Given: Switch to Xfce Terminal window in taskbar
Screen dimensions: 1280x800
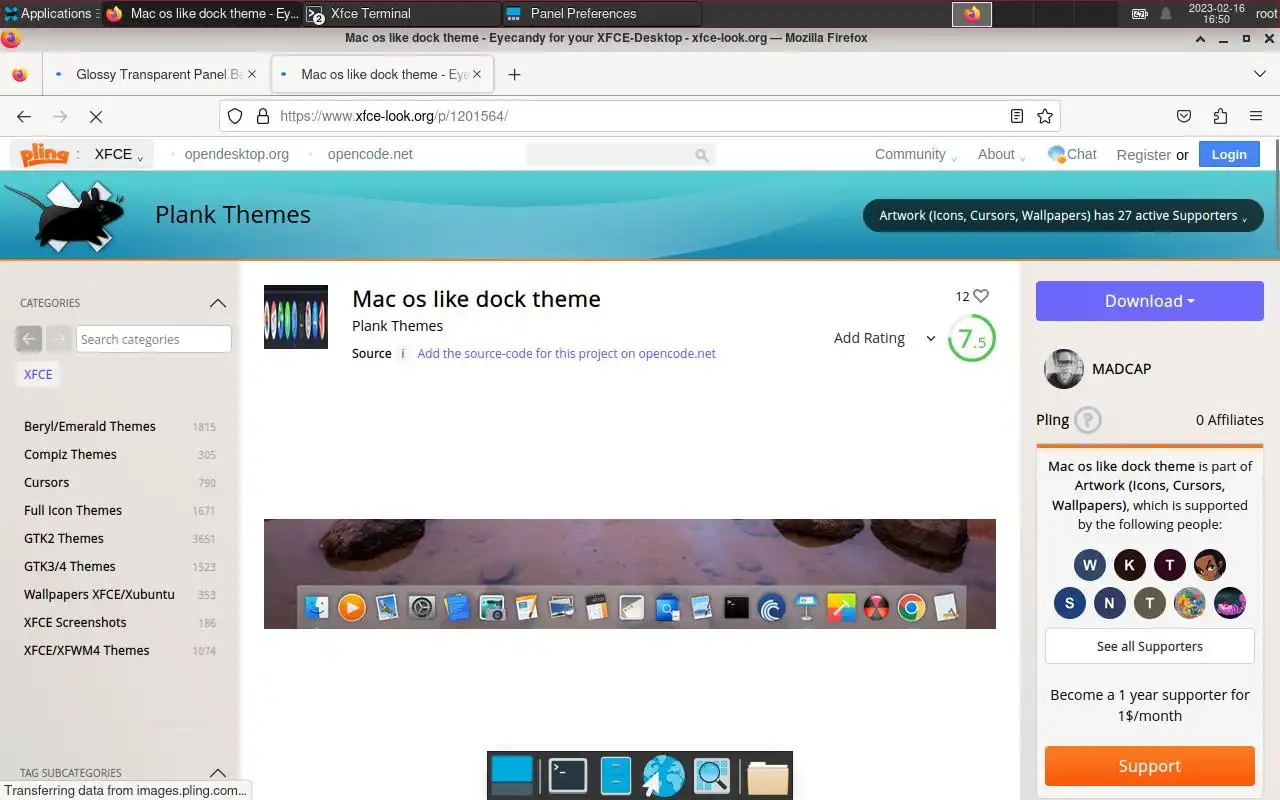Looking at the screenshot, I should click(401, 13).
